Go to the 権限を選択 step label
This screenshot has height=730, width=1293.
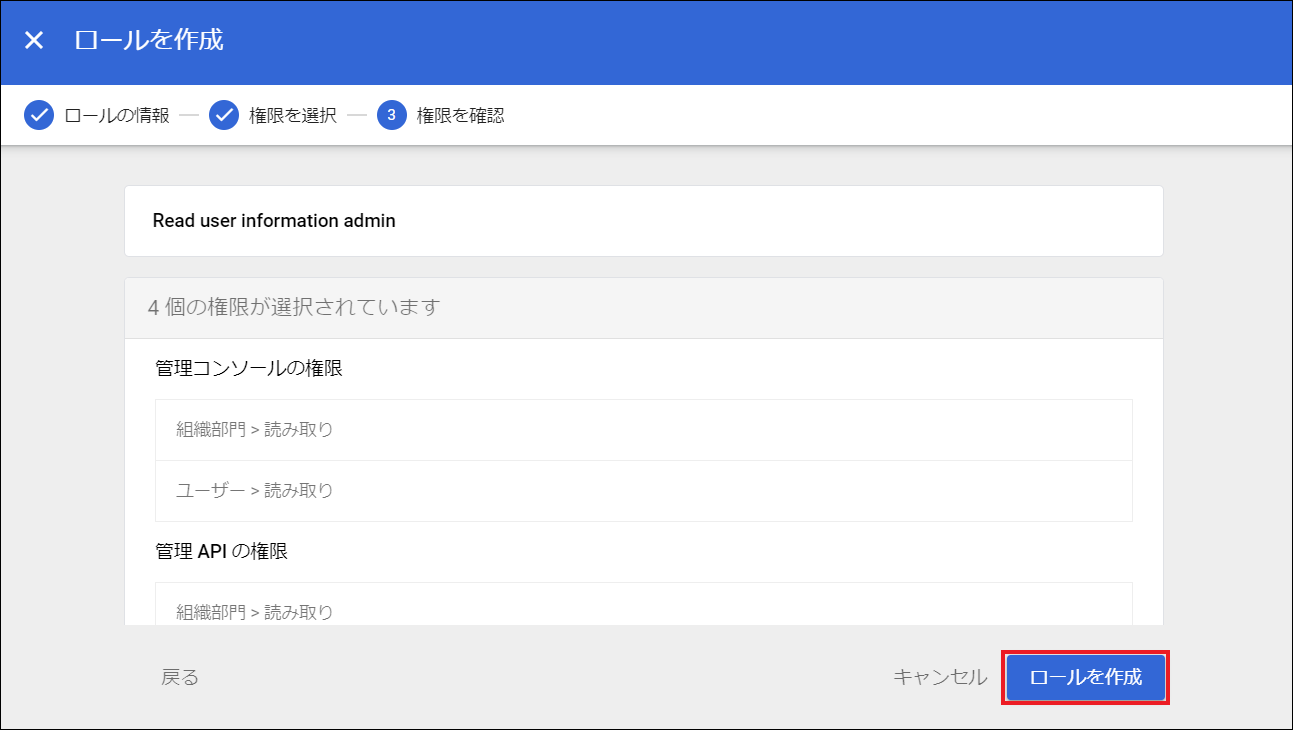(293, 116)
